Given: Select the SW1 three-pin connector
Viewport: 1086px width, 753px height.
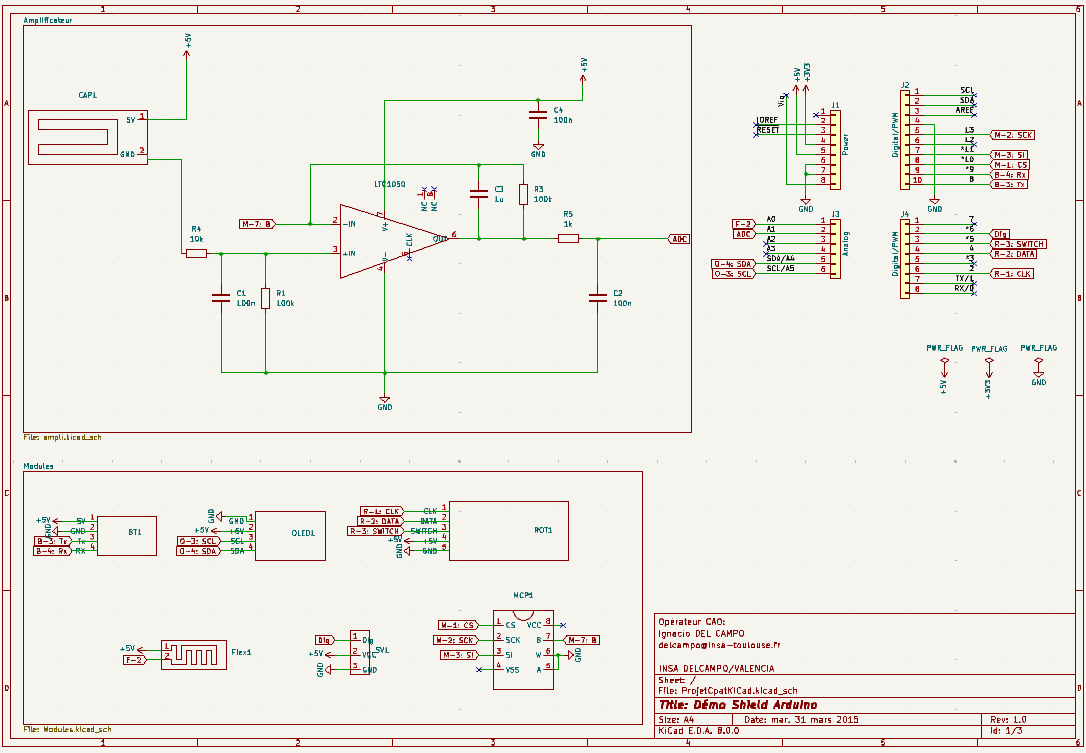Looking at the screenshot, I should coord(360,652).
